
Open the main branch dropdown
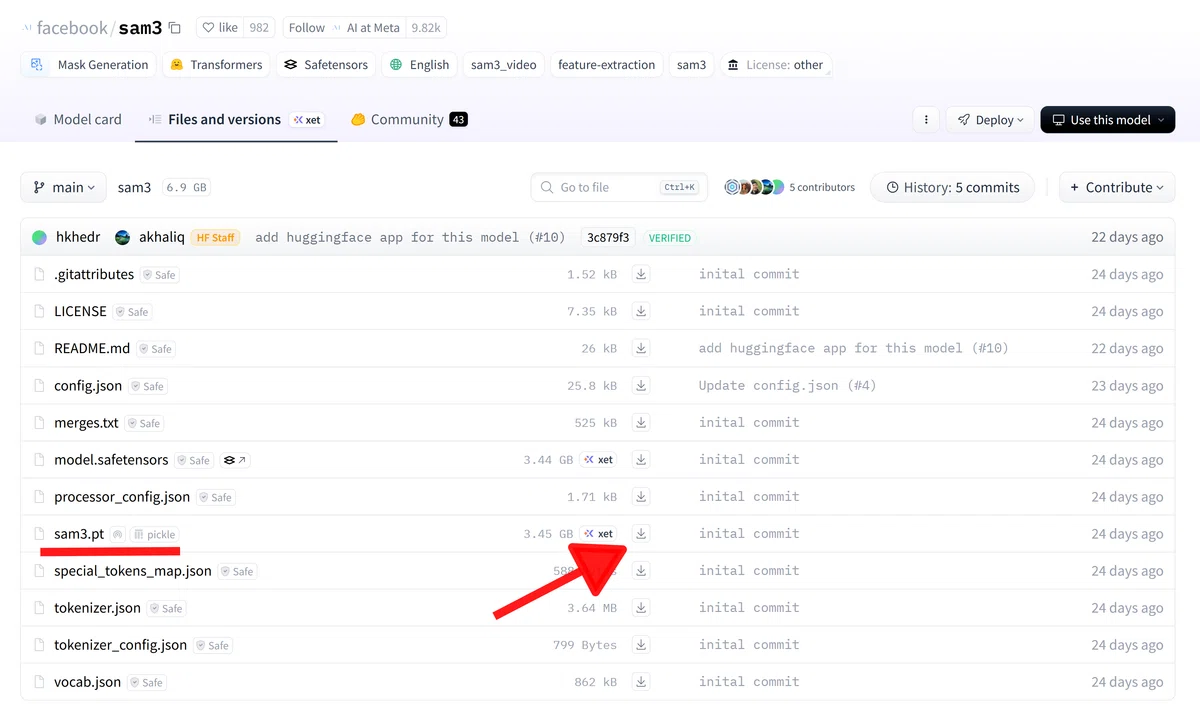tap(63, 187)
